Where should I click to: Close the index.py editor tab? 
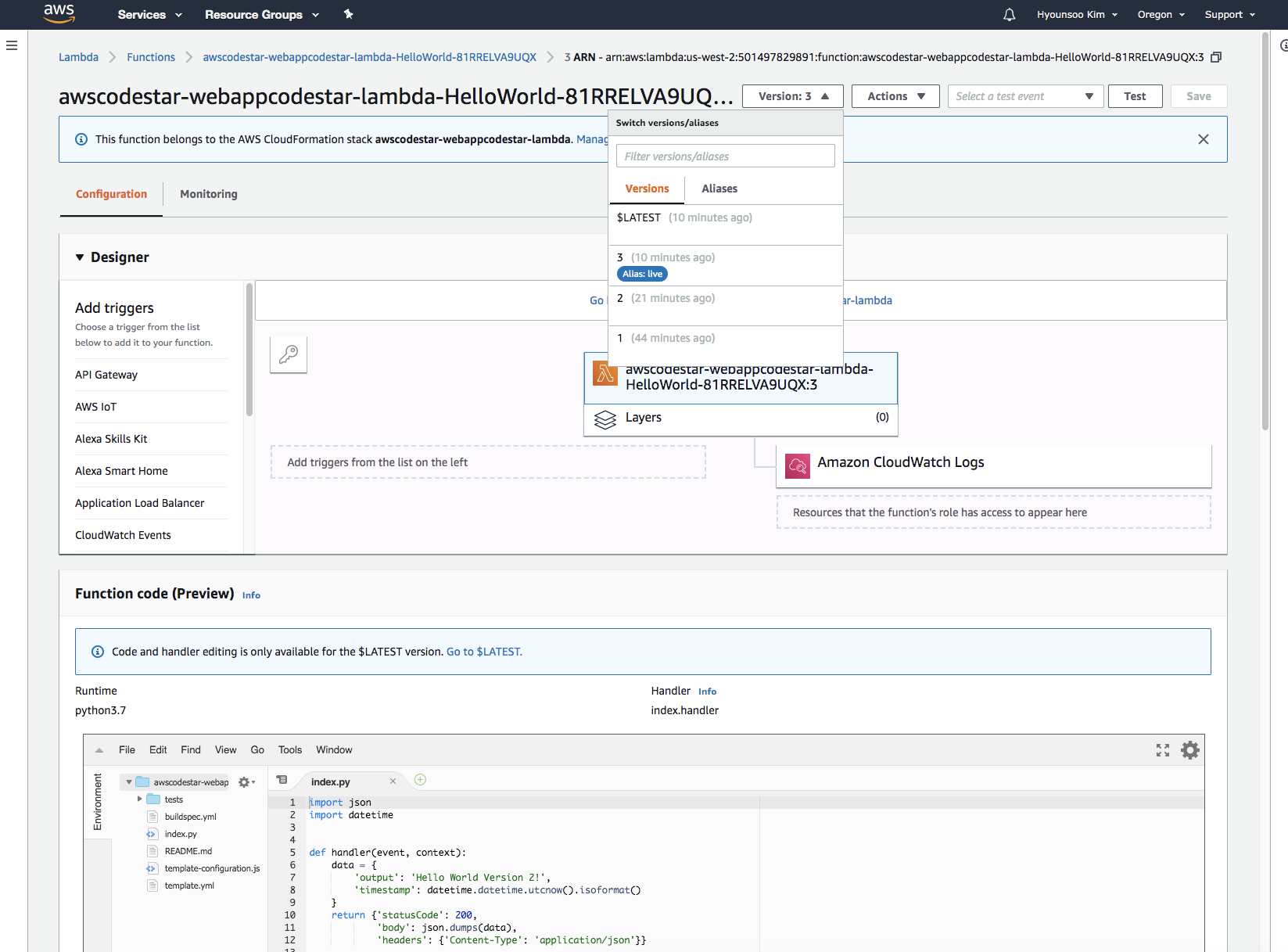pos(393,781)
